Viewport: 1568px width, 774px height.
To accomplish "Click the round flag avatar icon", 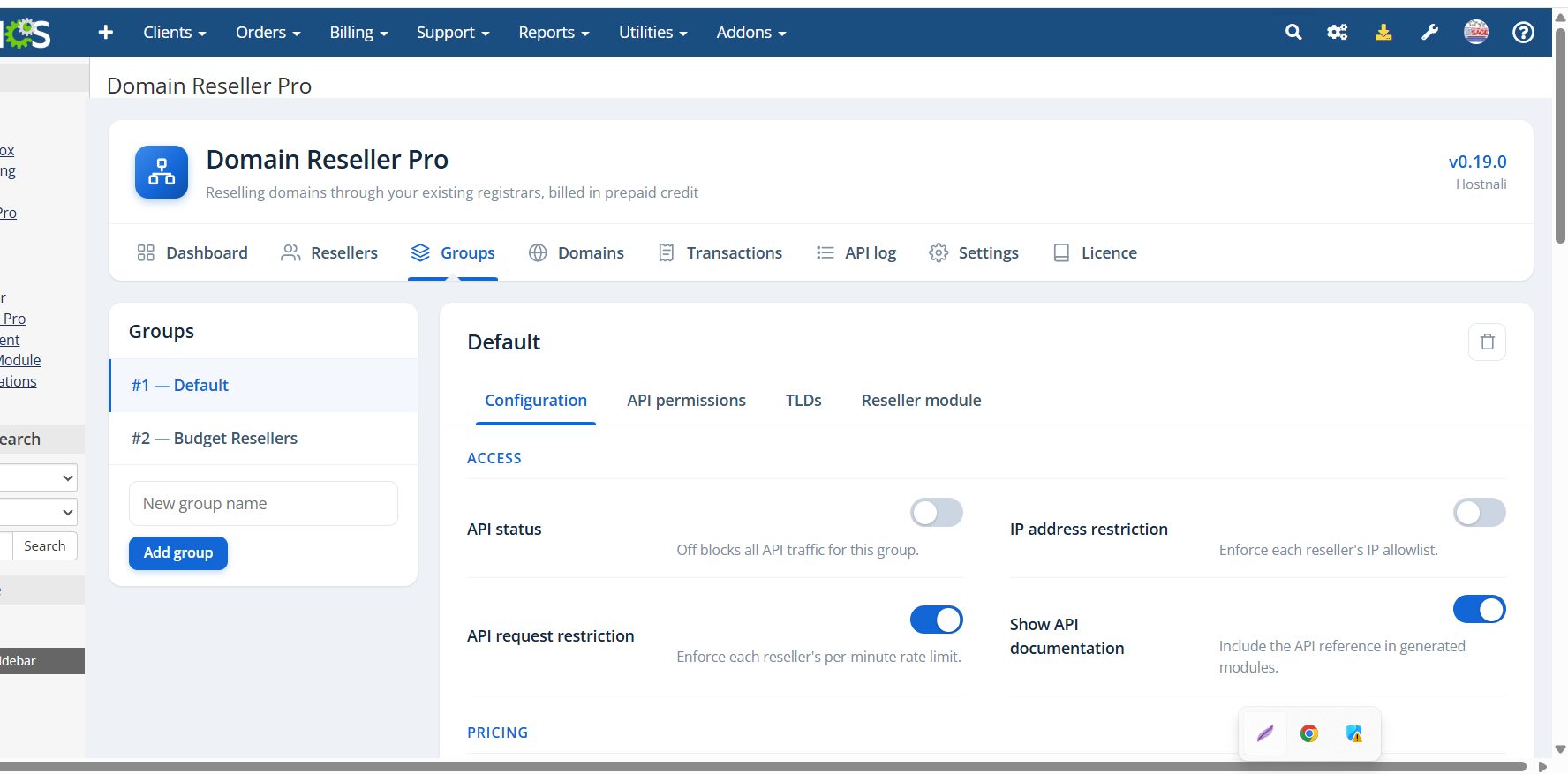I will [x=1476, y=33].
